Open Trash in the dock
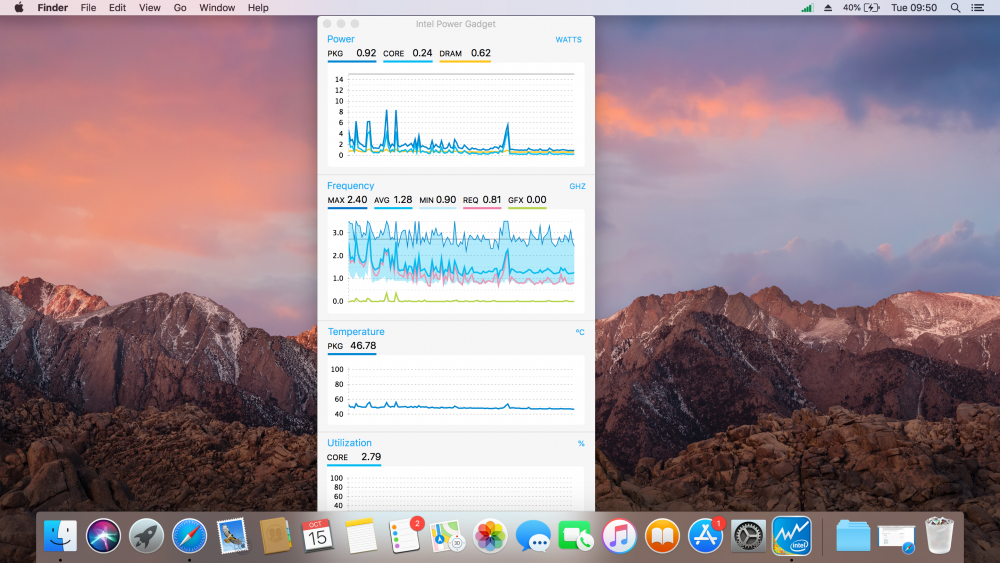1000x563 pixels. tap(939, 536)
